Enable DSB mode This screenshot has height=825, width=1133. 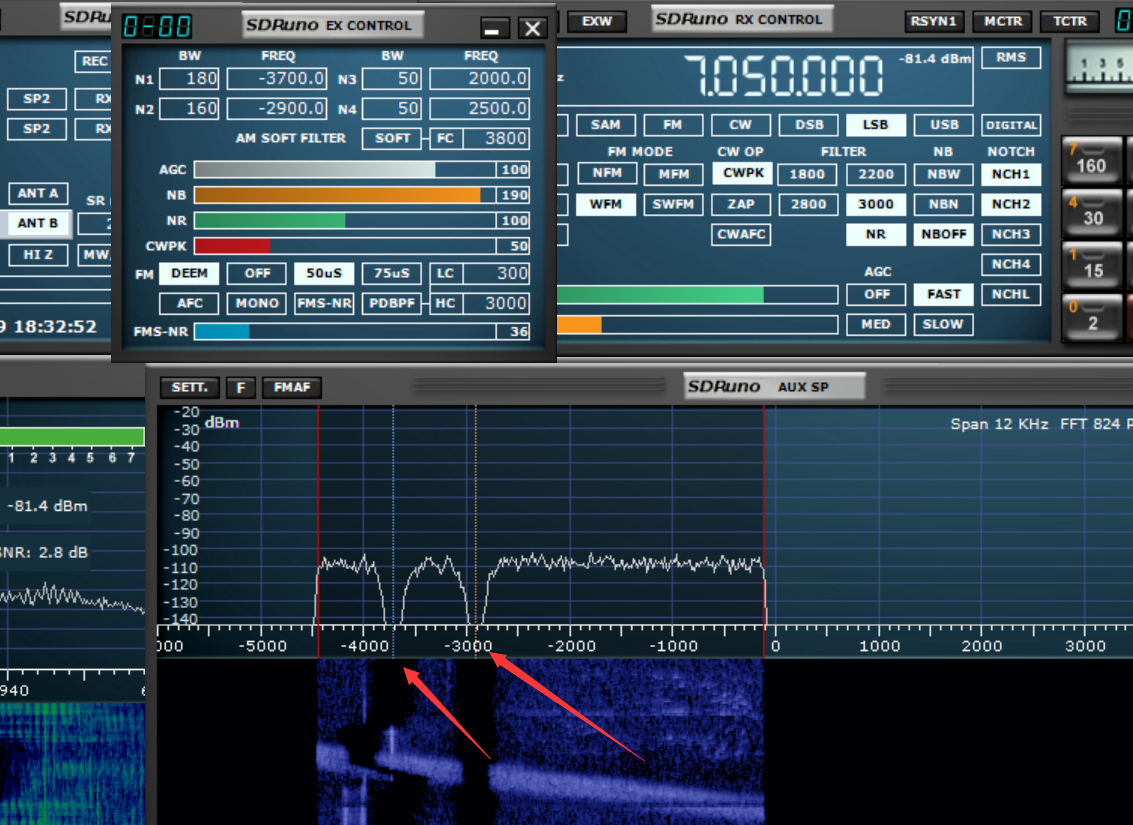click(809, 125)
